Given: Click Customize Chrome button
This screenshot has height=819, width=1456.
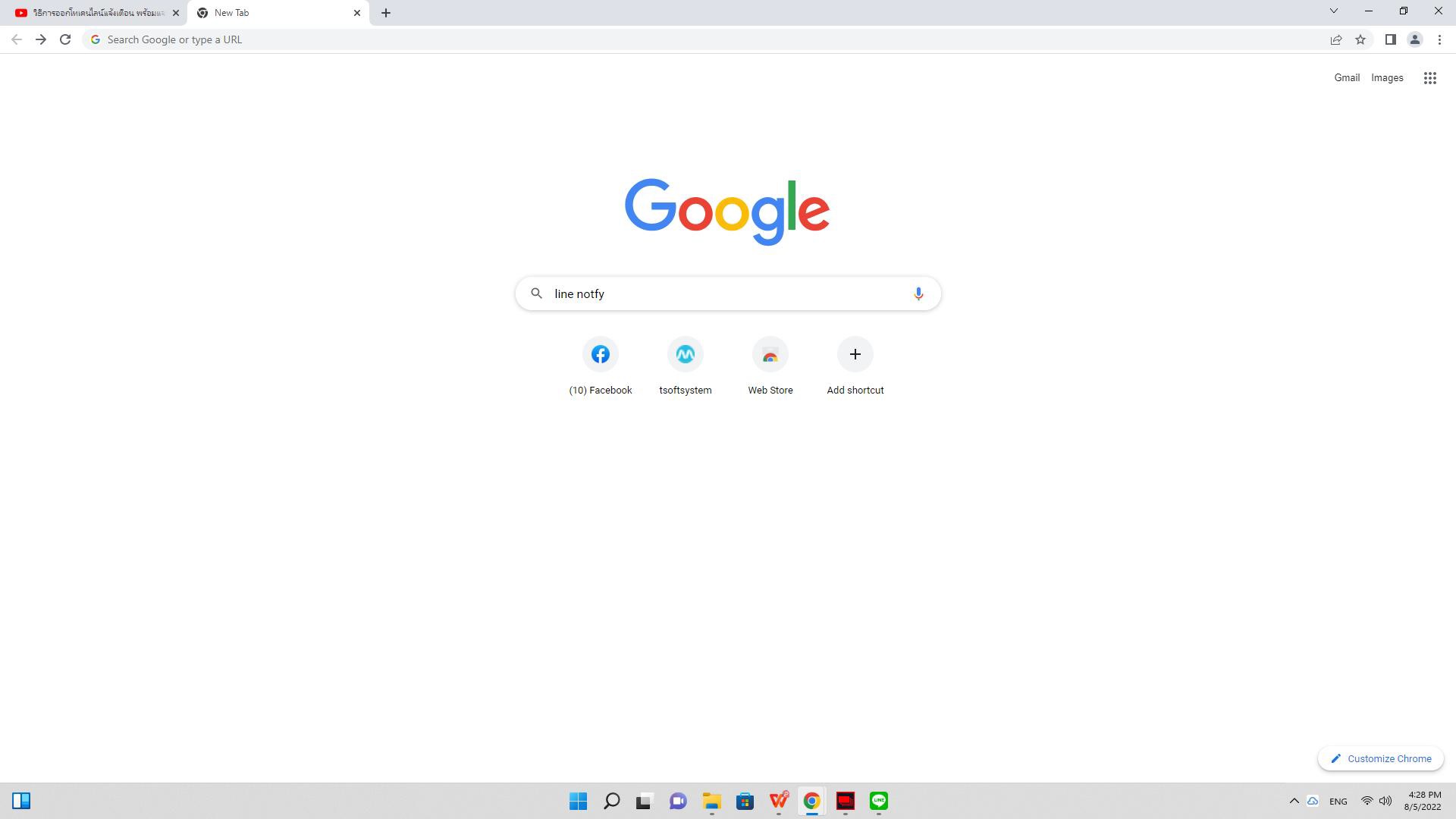Looking at the screenshot, I should click(1381, 758).
